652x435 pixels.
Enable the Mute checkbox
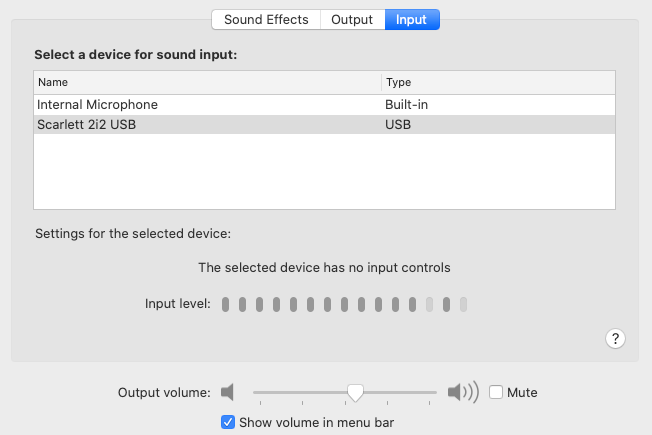(496, 392)
